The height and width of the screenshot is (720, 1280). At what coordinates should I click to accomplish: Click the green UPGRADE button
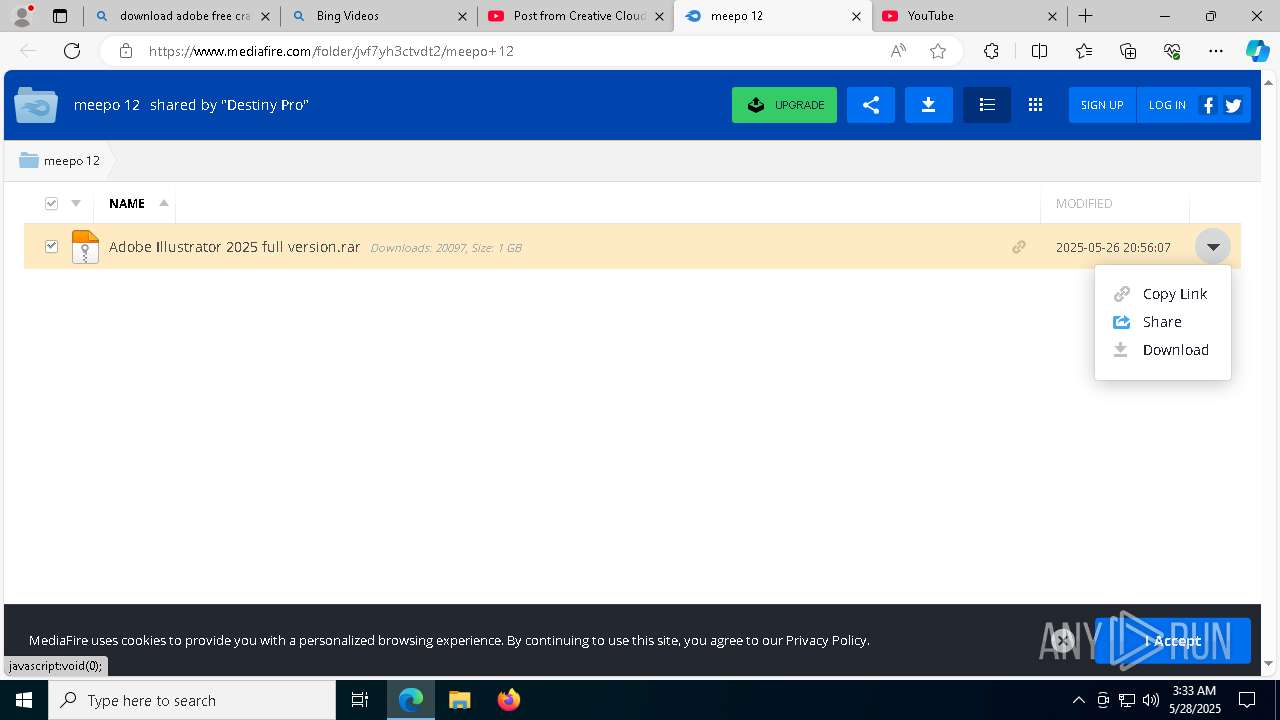click(784, 105)
